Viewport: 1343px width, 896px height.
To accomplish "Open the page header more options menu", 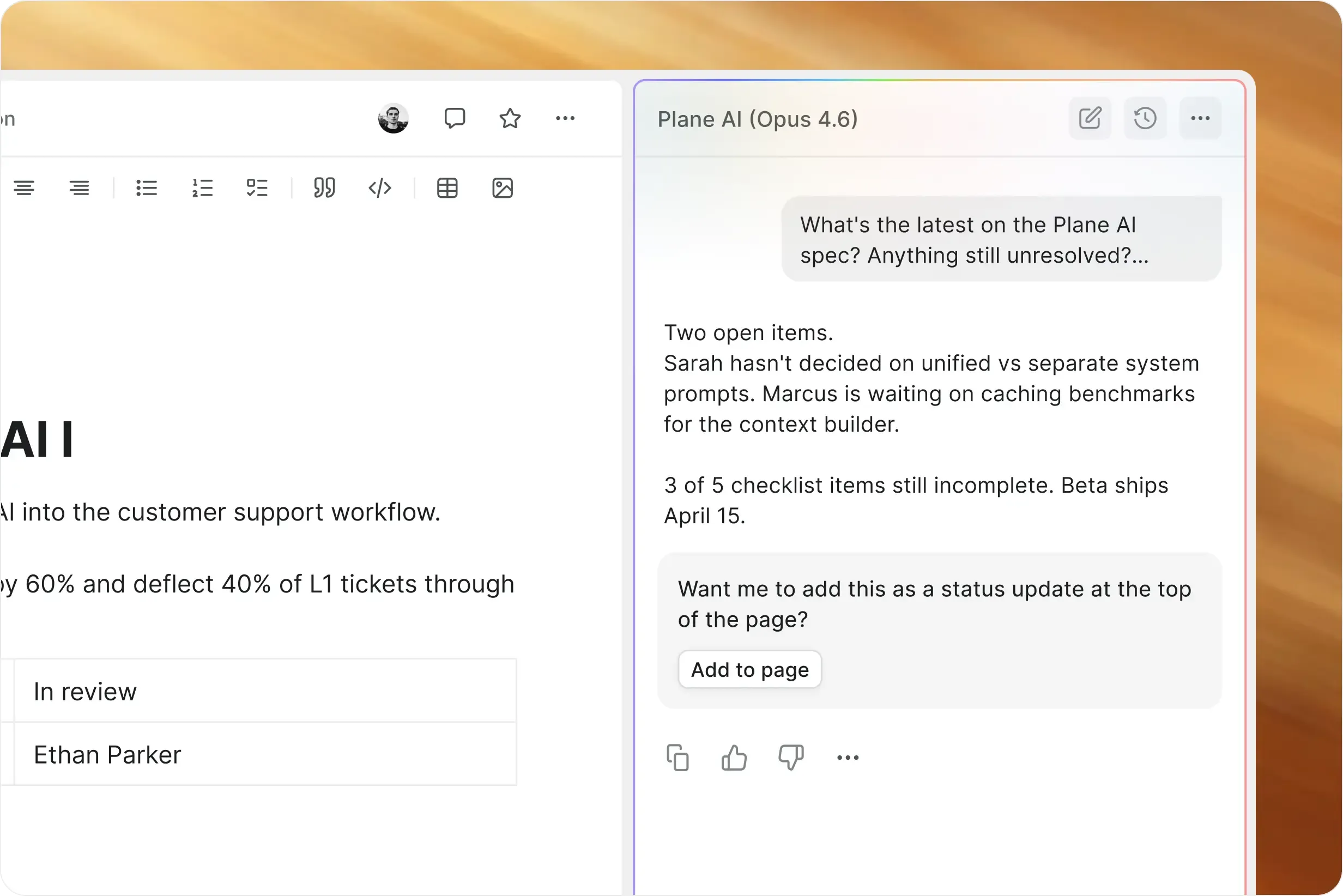I will pyautogui.click(x=565, y=118).
